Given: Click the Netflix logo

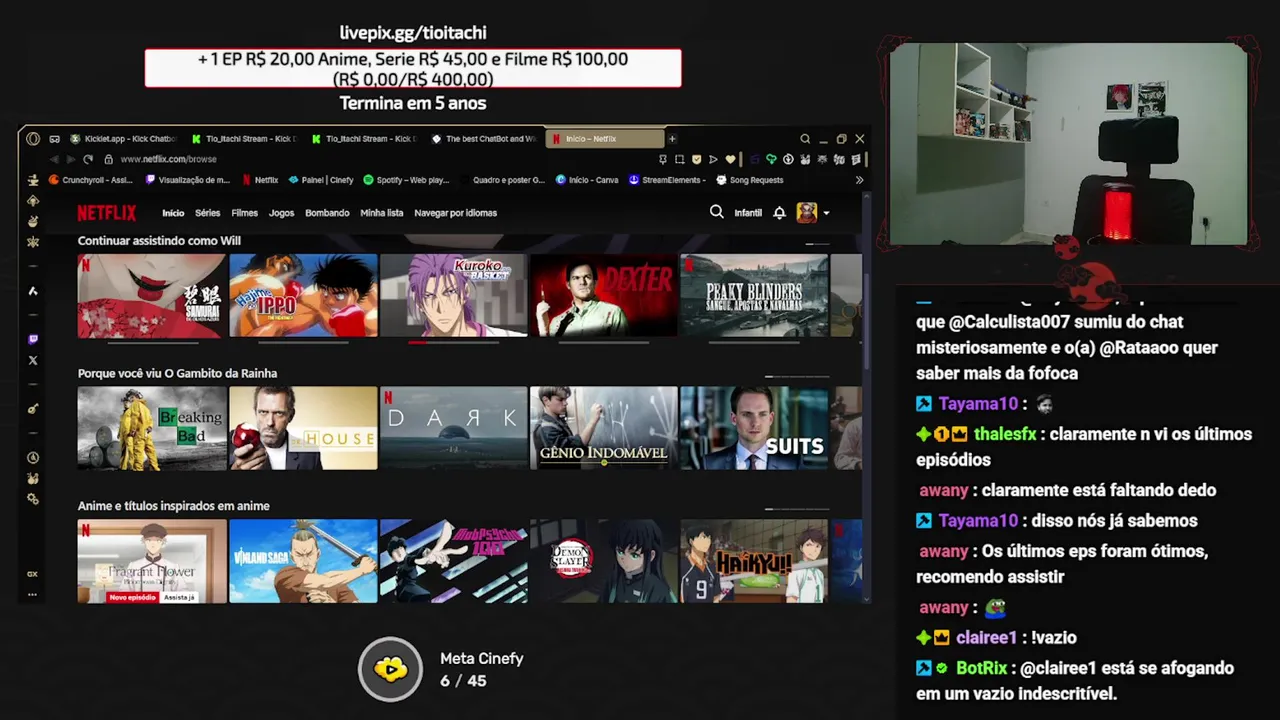Looking at the screenshot, I should coord(107,213).
